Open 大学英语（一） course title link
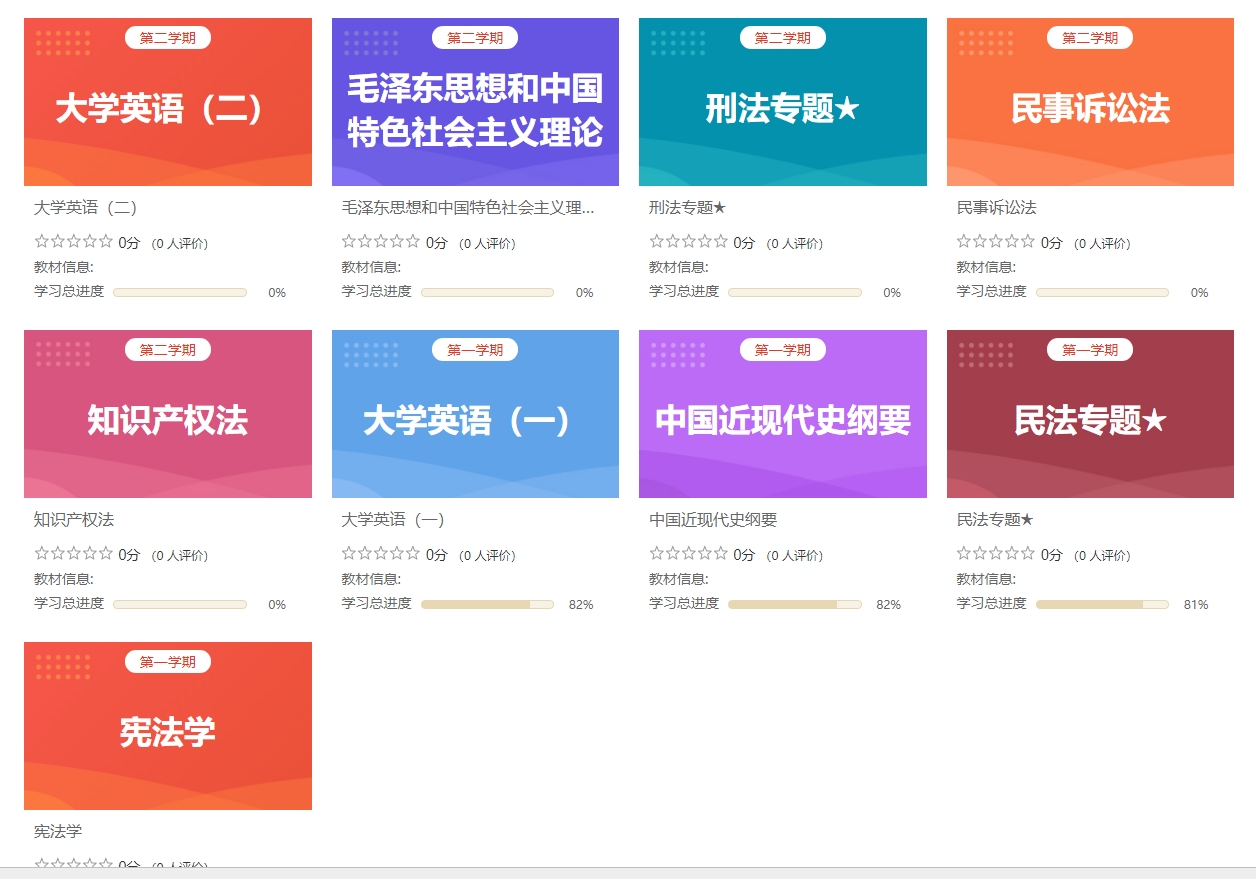 point(393,520)
